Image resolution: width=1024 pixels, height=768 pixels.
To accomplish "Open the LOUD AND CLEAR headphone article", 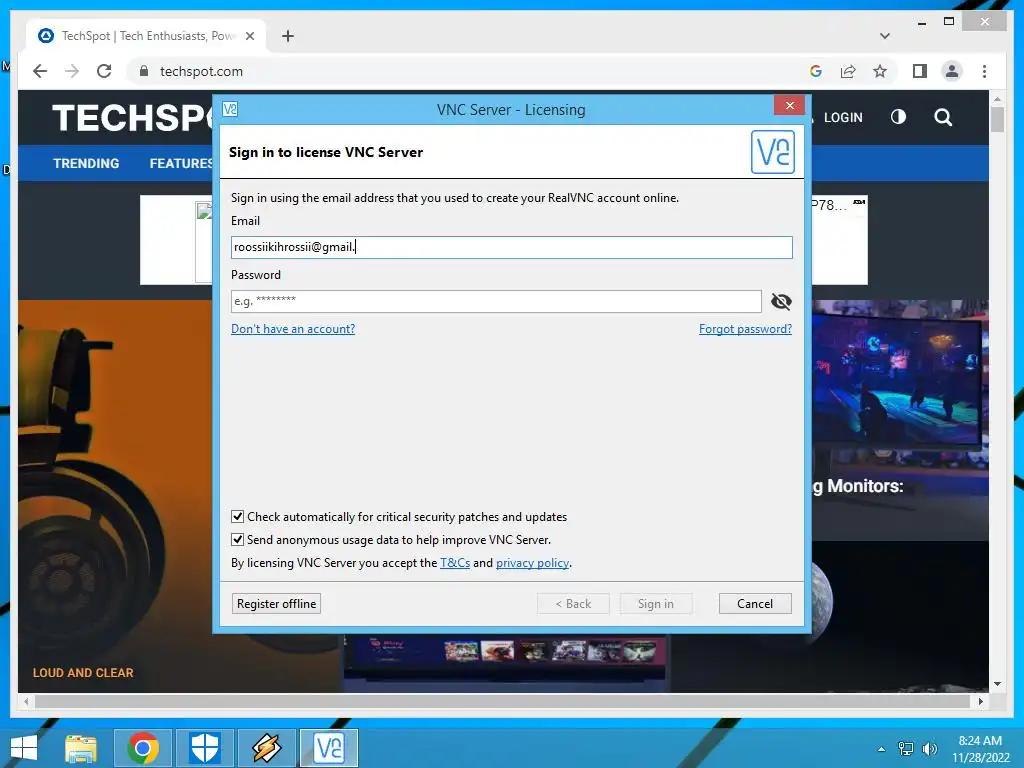I will [83, 673].
